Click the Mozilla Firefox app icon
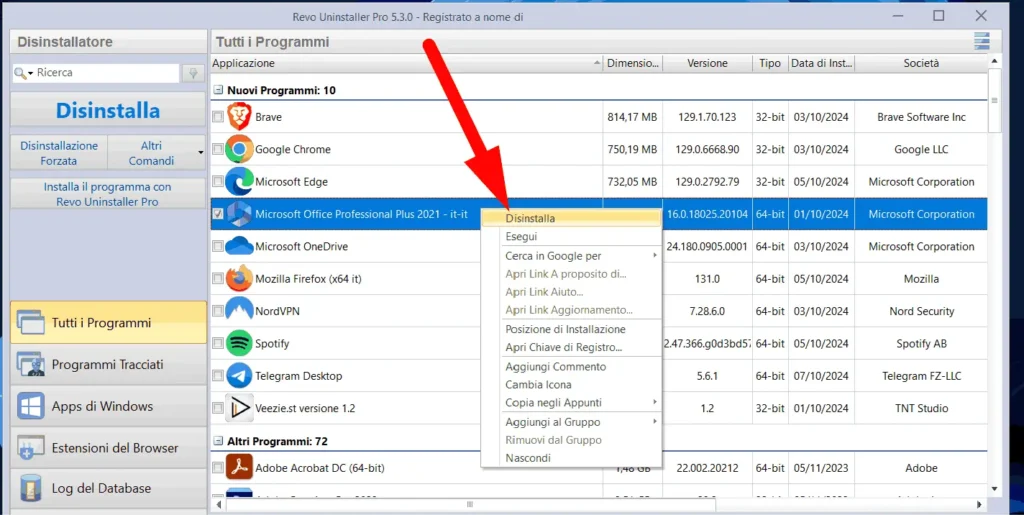 [x=239, y=279]
